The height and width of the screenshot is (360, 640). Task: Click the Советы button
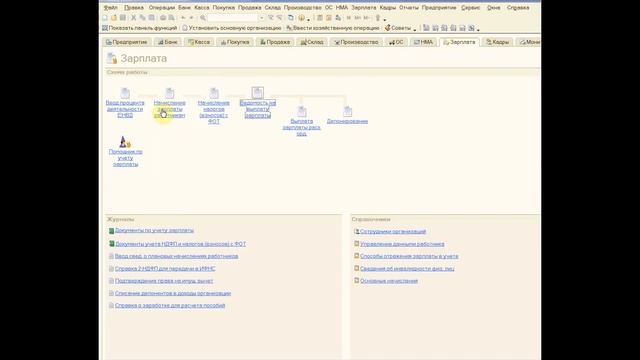pos(398,28)
